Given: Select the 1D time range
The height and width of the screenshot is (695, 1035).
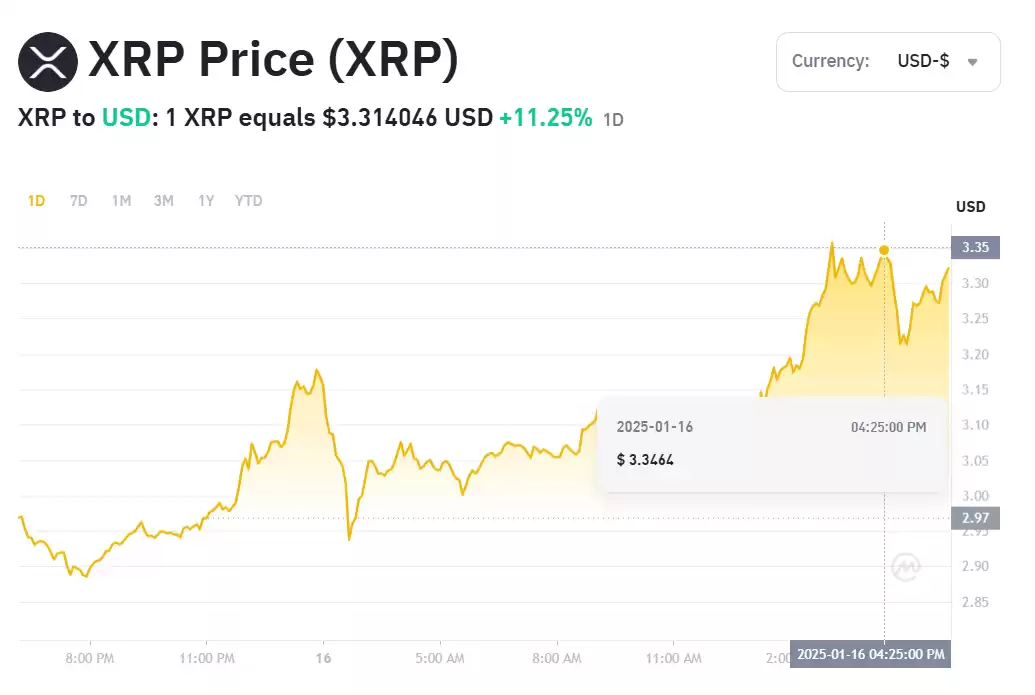Looking at the screenshot, I should click(x=36, y=201).
